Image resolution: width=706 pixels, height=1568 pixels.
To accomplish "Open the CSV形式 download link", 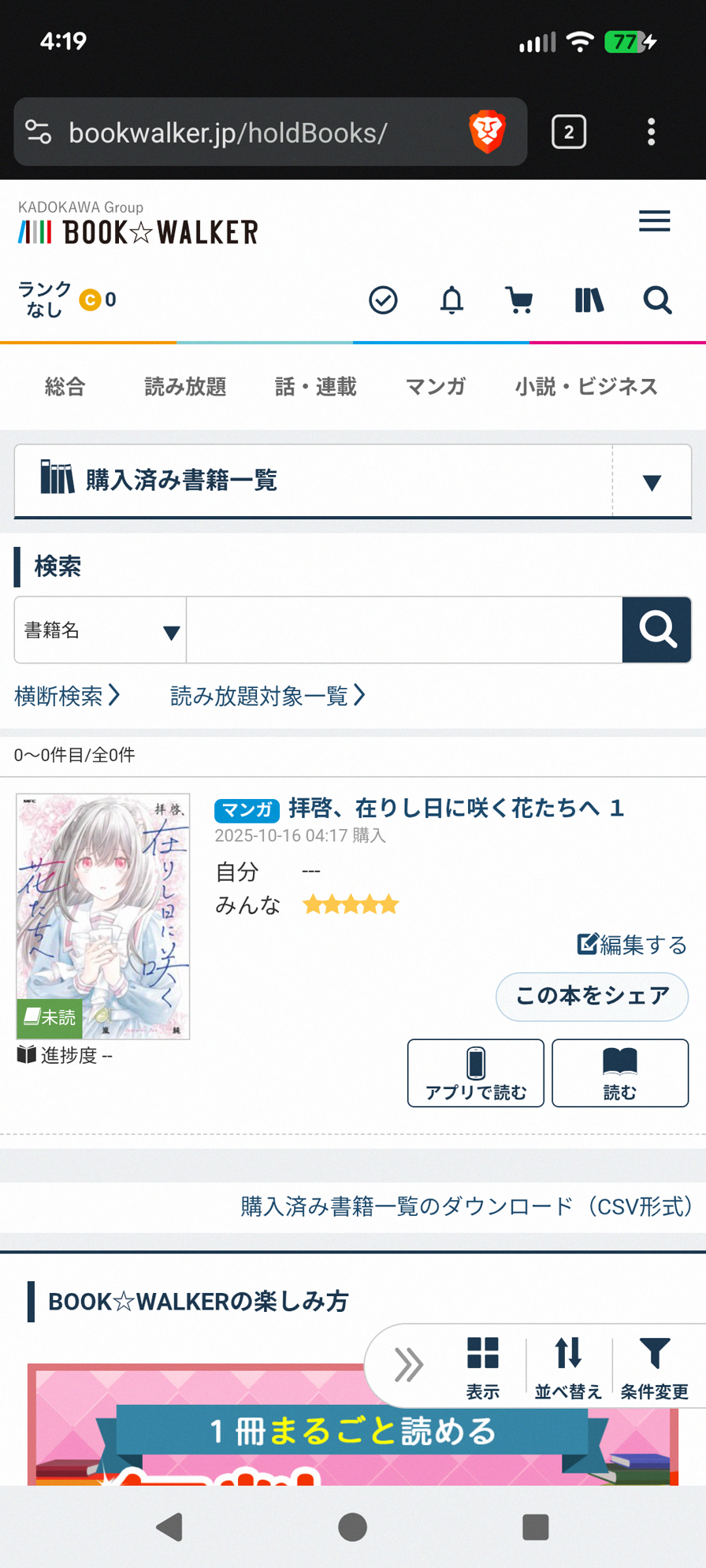I will pyautogui.click(x=466, y=1206).
